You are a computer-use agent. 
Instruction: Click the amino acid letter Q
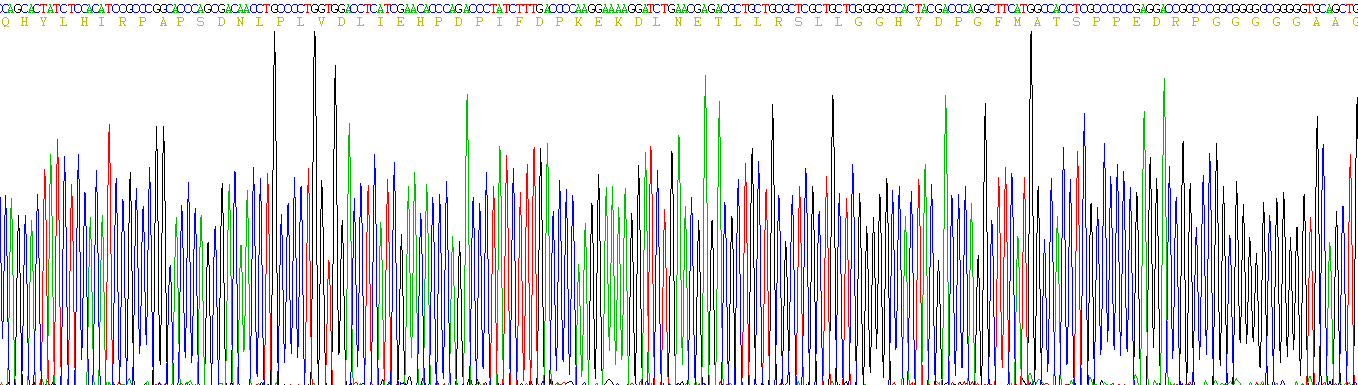(x=6, y=22)
